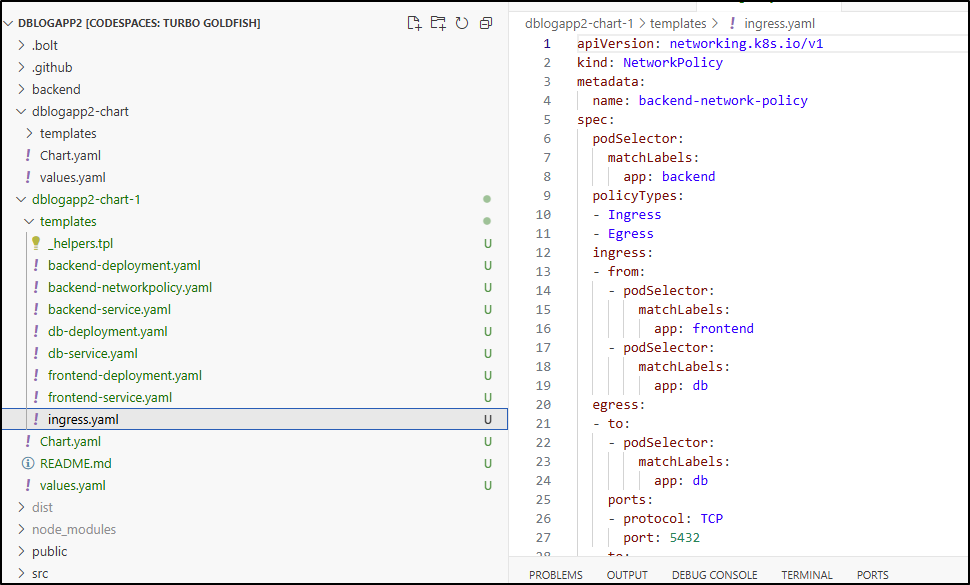
Task: Click the lightbulb icon beside _helpers.tpl
Action: (36, 243)
